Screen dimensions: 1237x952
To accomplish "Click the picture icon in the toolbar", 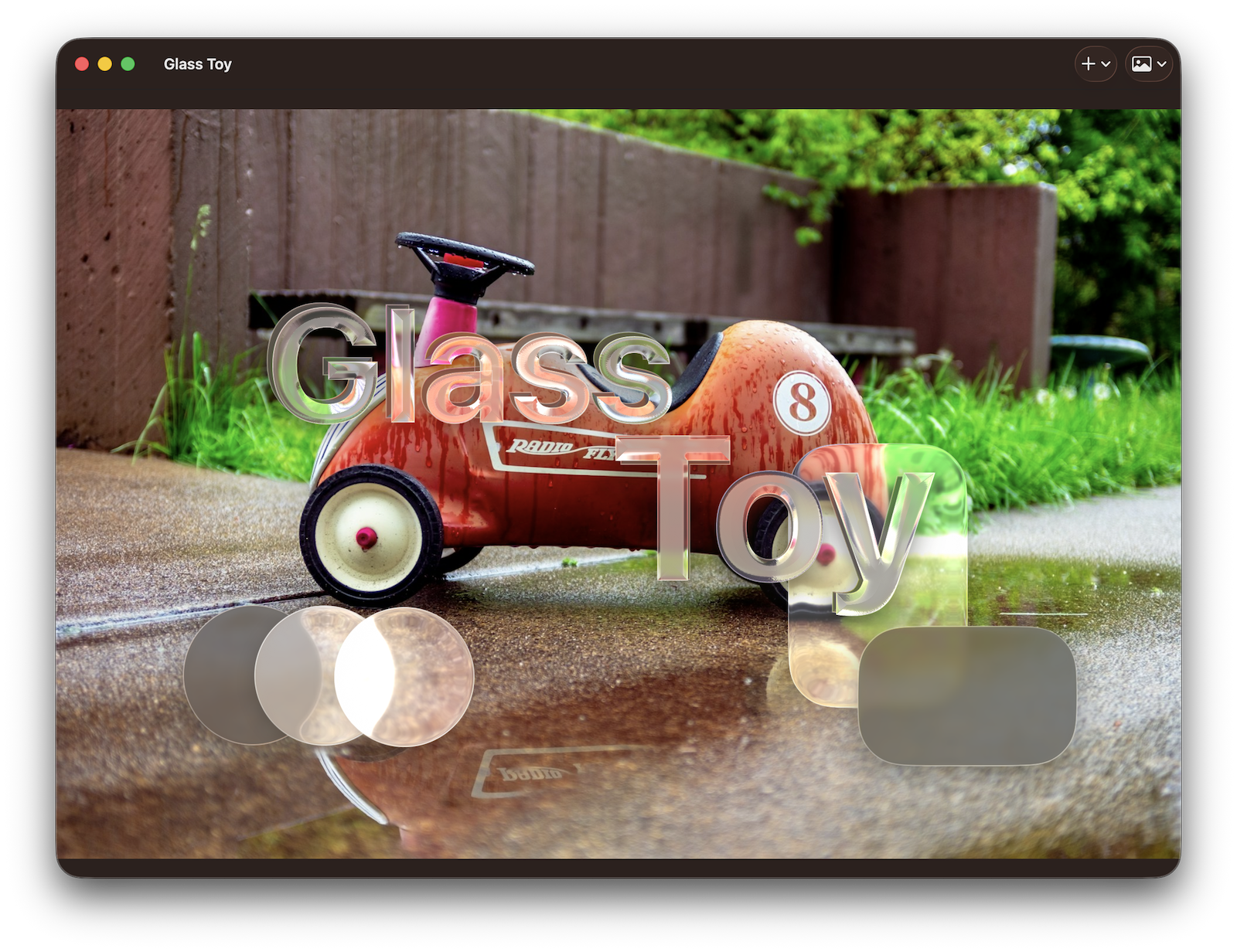I will click(x=1141, y=64).
